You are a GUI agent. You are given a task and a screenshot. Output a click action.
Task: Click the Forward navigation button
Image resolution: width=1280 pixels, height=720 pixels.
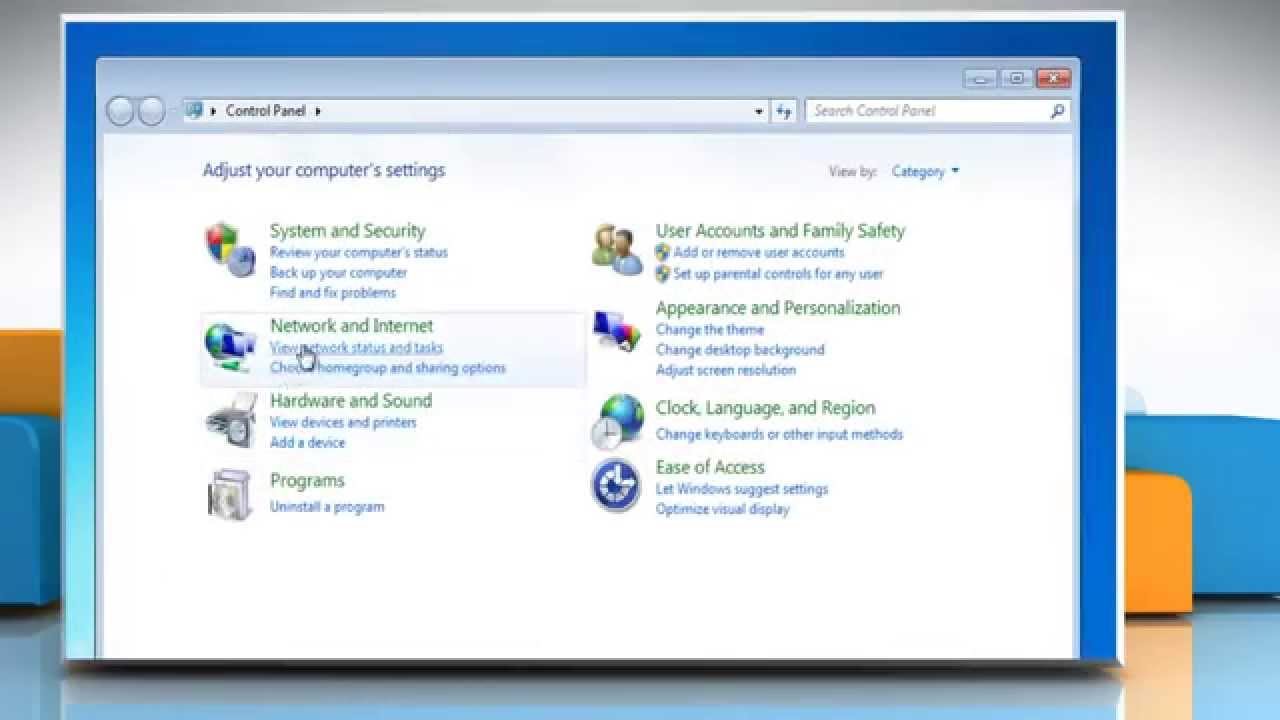click(151, 111)
